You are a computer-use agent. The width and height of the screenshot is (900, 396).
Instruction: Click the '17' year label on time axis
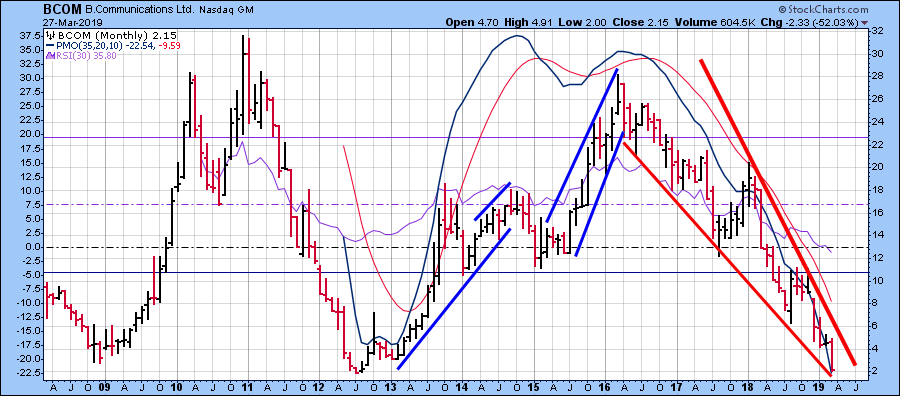(x=676, y=387)
